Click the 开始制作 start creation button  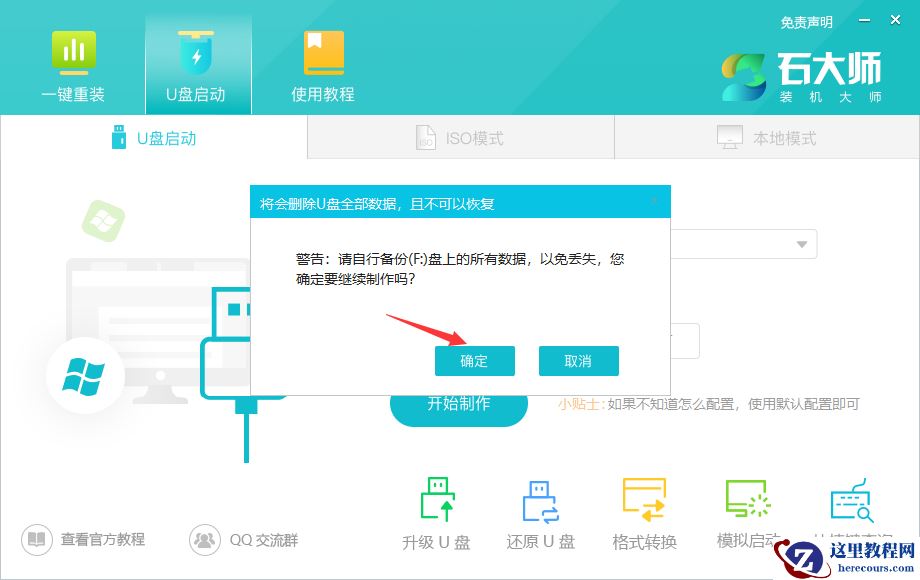click(x=458, y=408)
